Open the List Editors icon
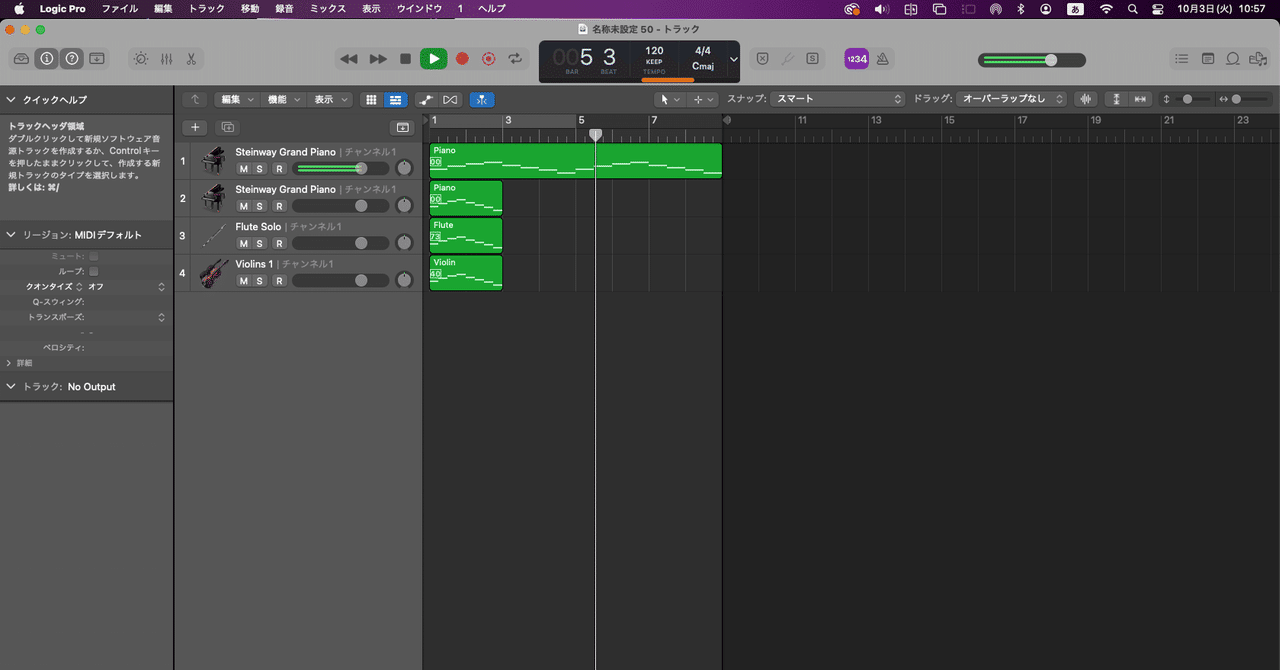Viewport: 1280px width, 670px height. (x=1182, y=59)
